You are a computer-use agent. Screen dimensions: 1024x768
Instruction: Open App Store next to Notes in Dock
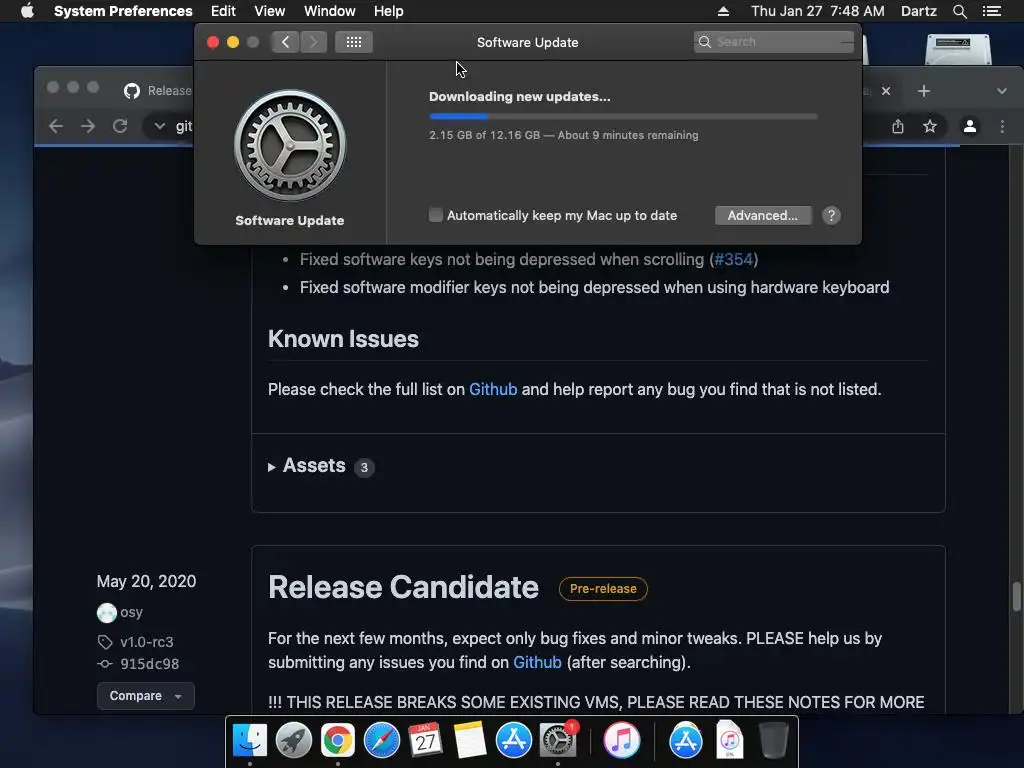pos(514,741)
